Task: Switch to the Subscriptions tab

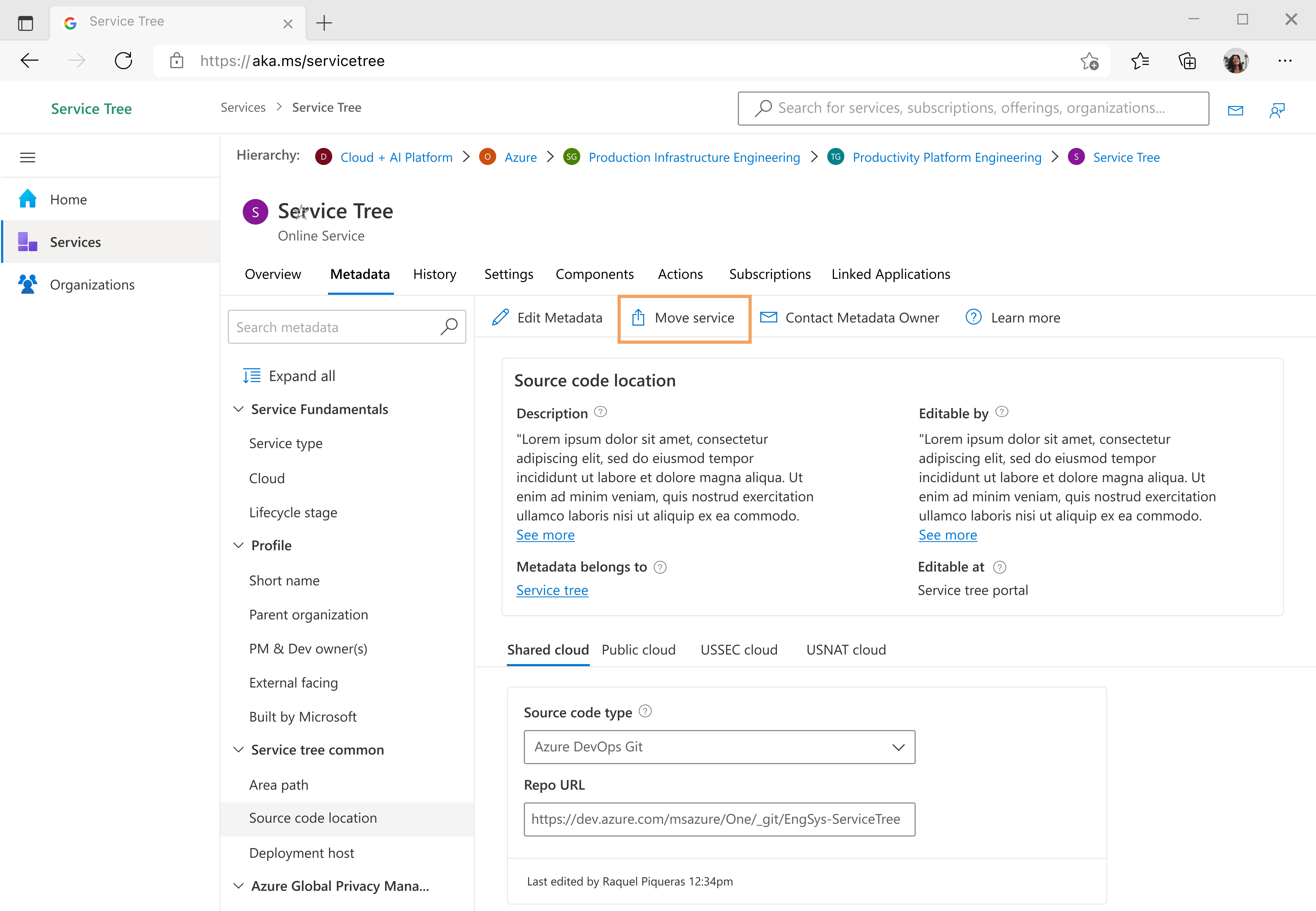Action: click(770, 274)
